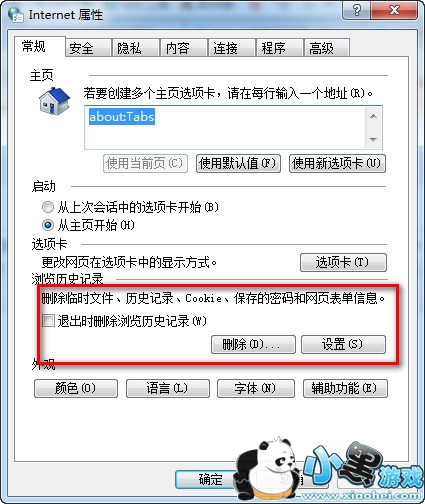Click the 使用默认值 button
The image size is (425, 504).
(238, 163)
